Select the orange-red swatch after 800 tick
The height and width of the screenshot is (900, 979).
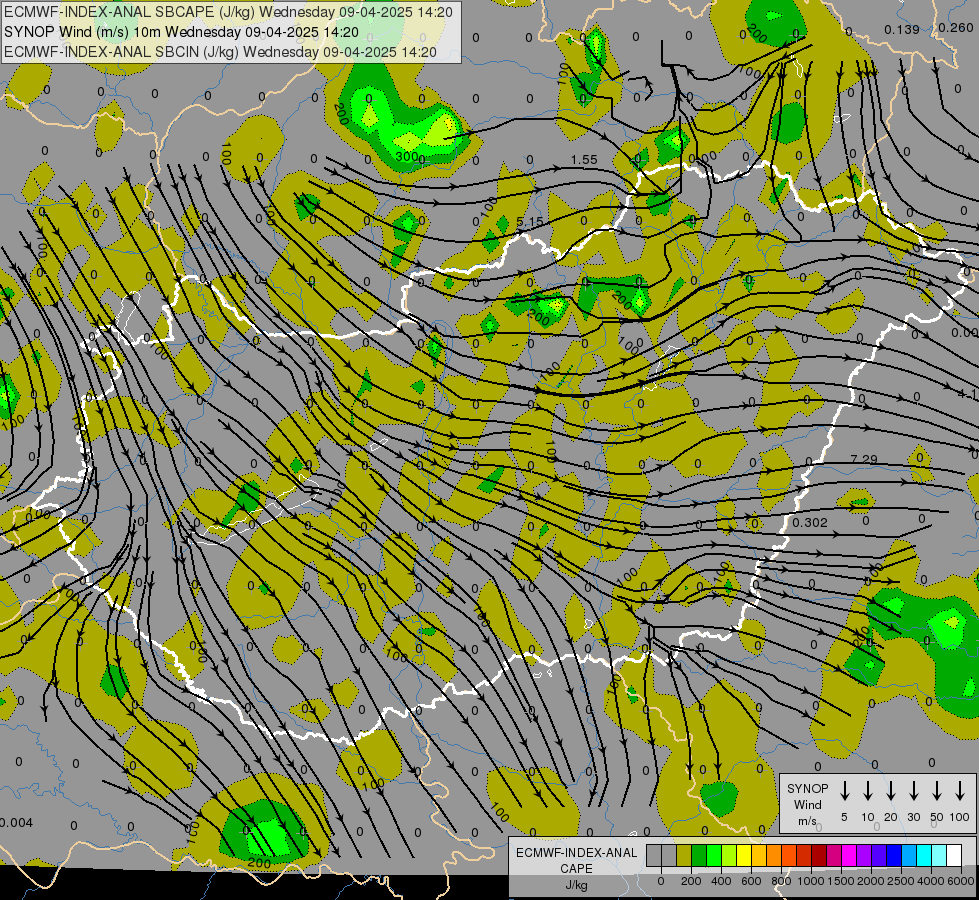[789, 855]
